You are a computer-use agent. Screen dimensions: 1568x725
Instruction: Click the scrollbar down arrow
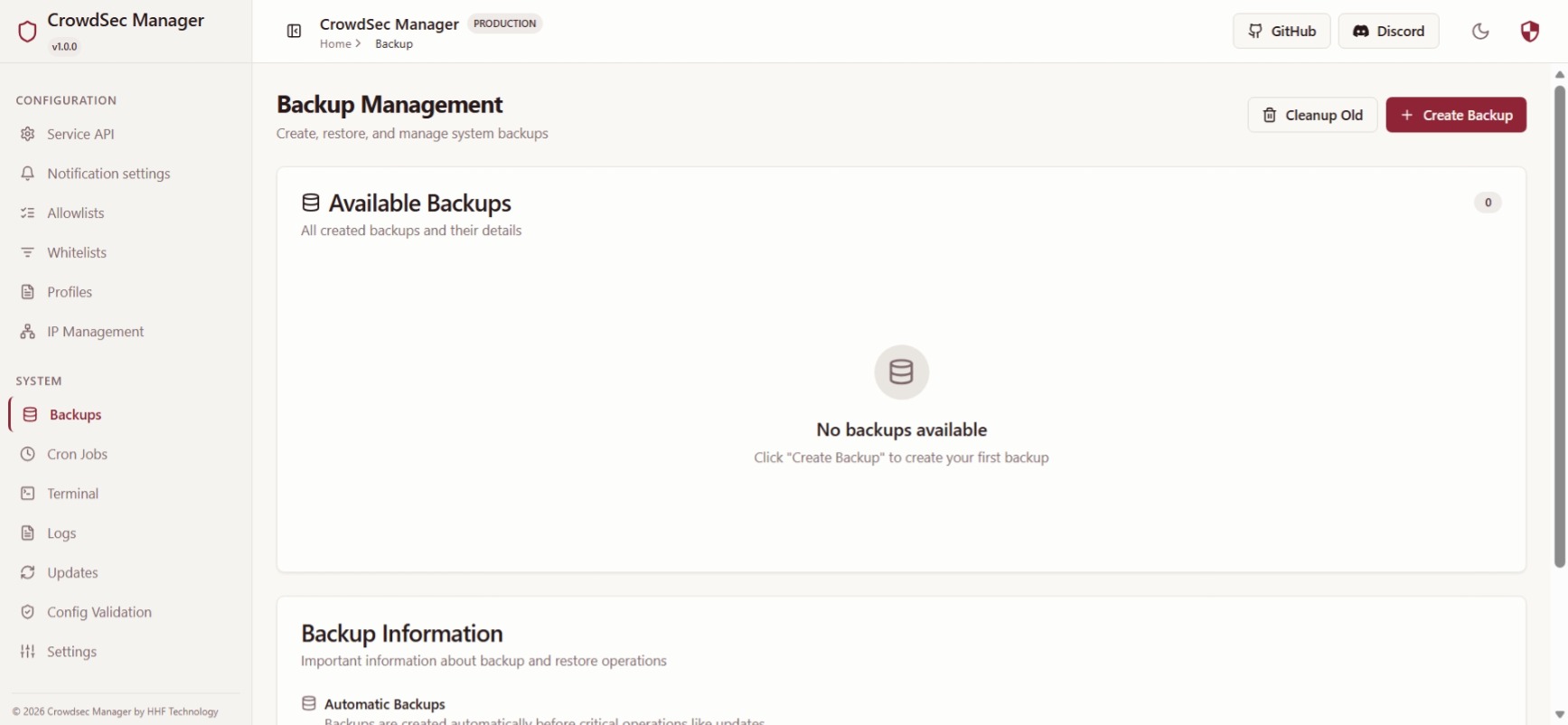click(x=1559, y=715)
